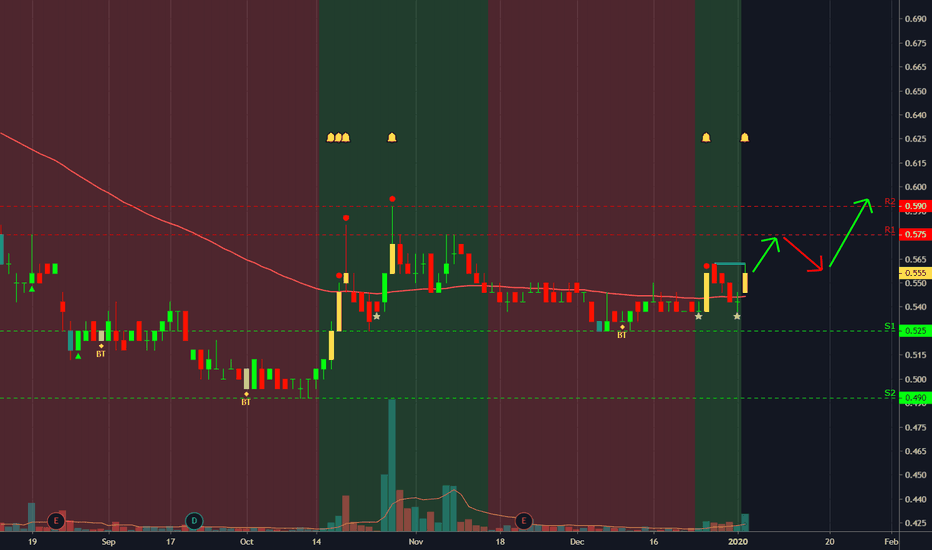
Task: Click the R1 resistance line tag
Action: click(890, 230)
